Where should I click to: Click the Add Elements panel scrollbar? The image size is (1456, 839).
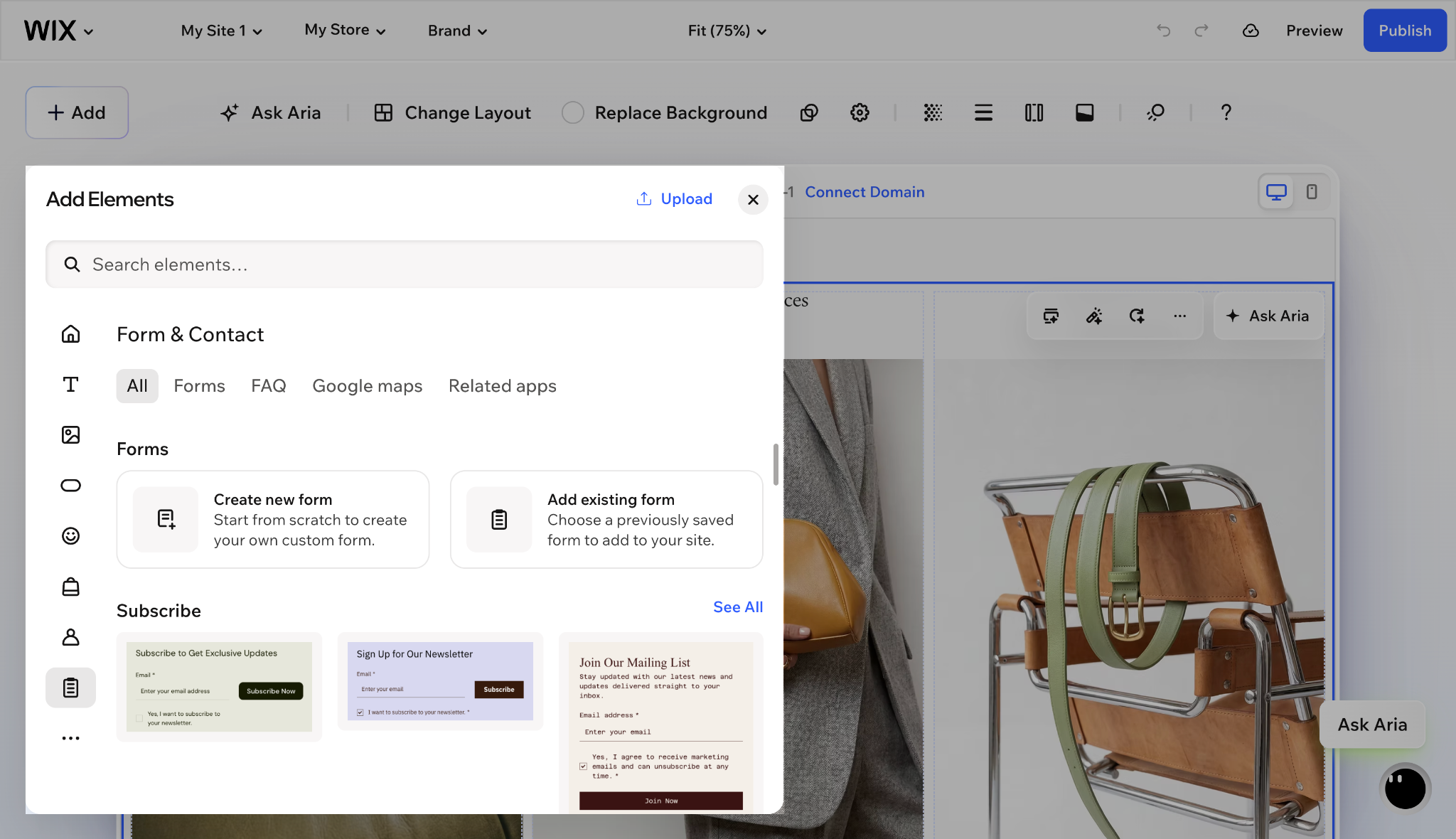[x=775, y=464]
